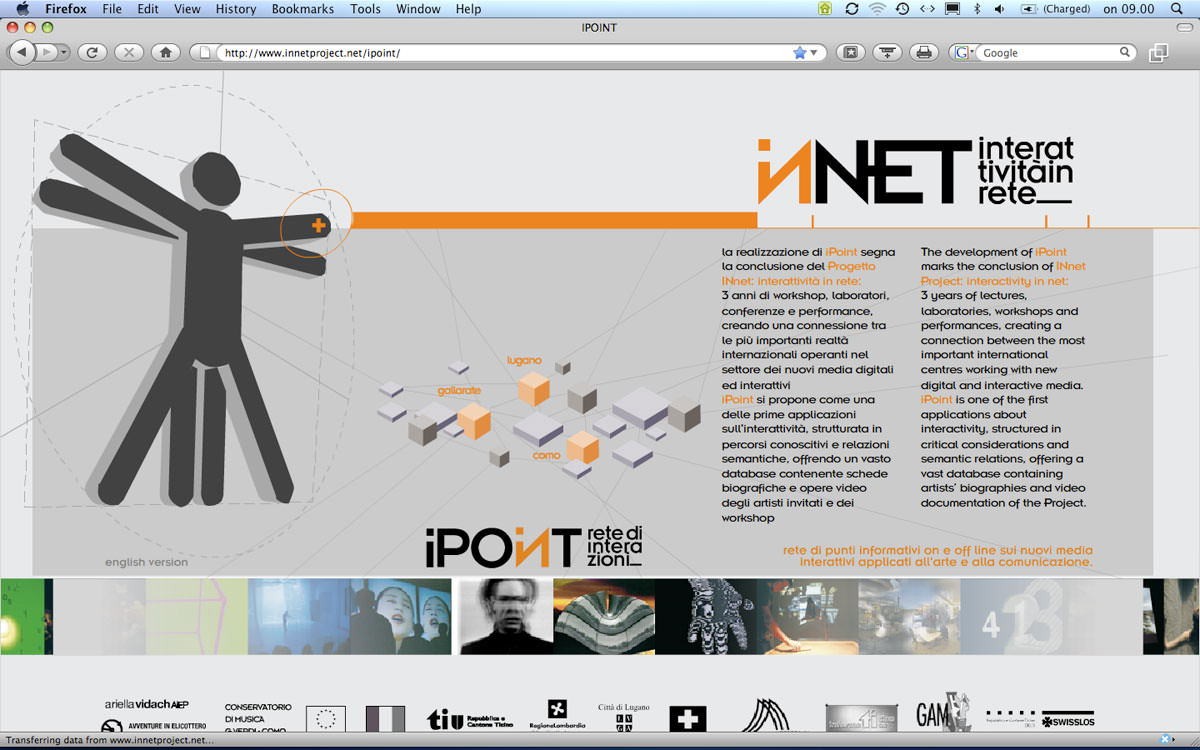This screenshot has width=1200, height=750.
Task: Open the Apple menu
Action: 22,9
